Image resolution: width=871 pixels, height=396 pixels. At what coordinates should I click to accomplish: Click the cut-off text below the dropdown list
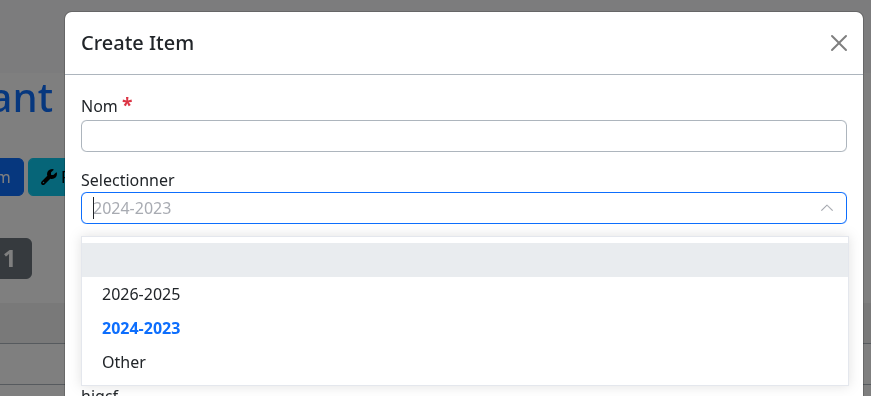pos(100,392)
